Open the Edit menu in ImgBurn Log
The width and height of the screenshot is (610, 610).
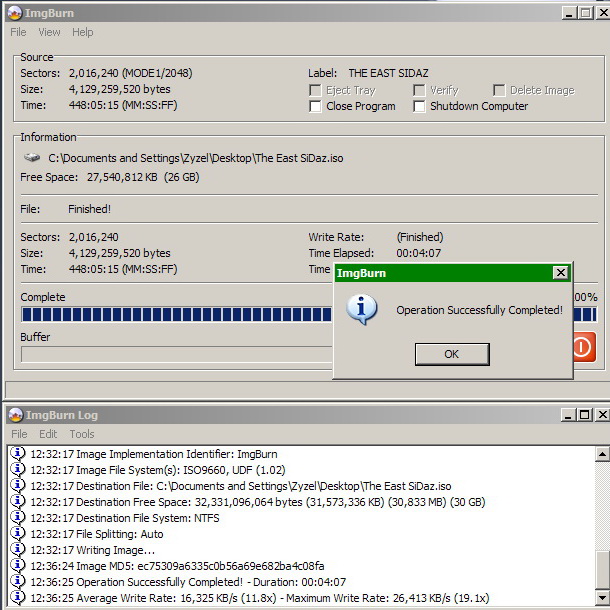click(48, 434)
